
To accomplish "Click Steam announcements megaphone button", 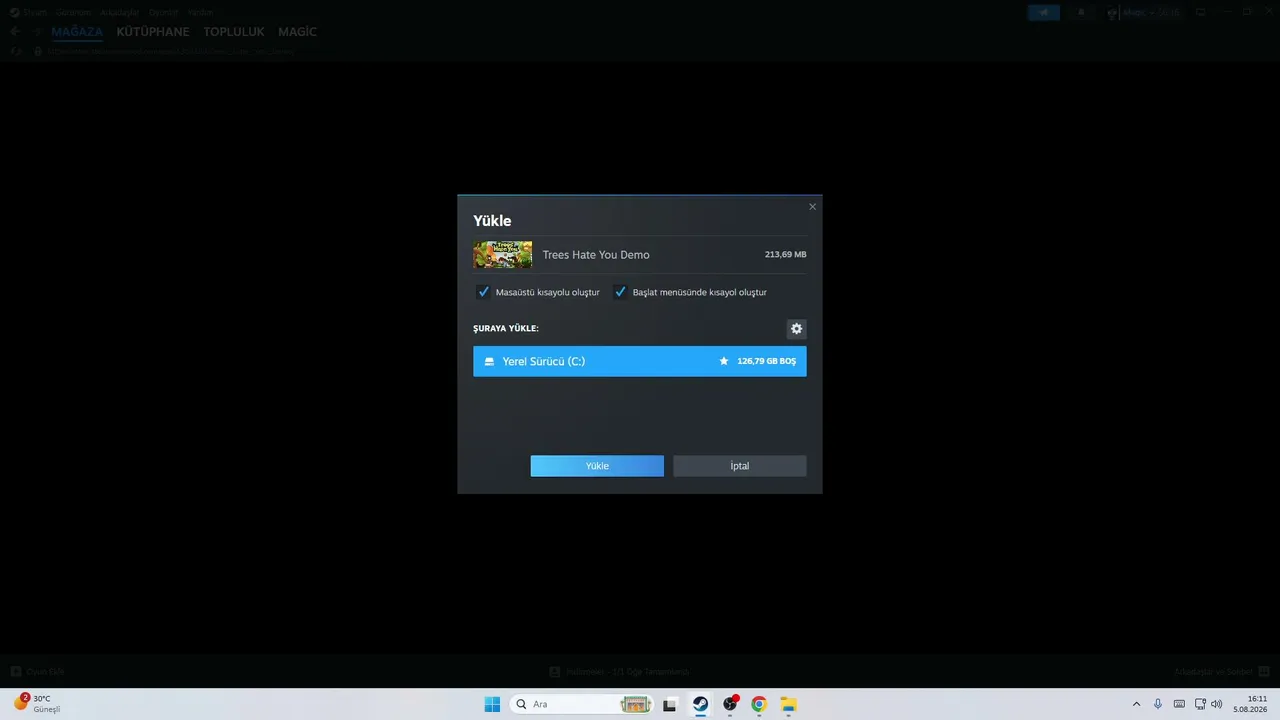I will pos(1044,12).
